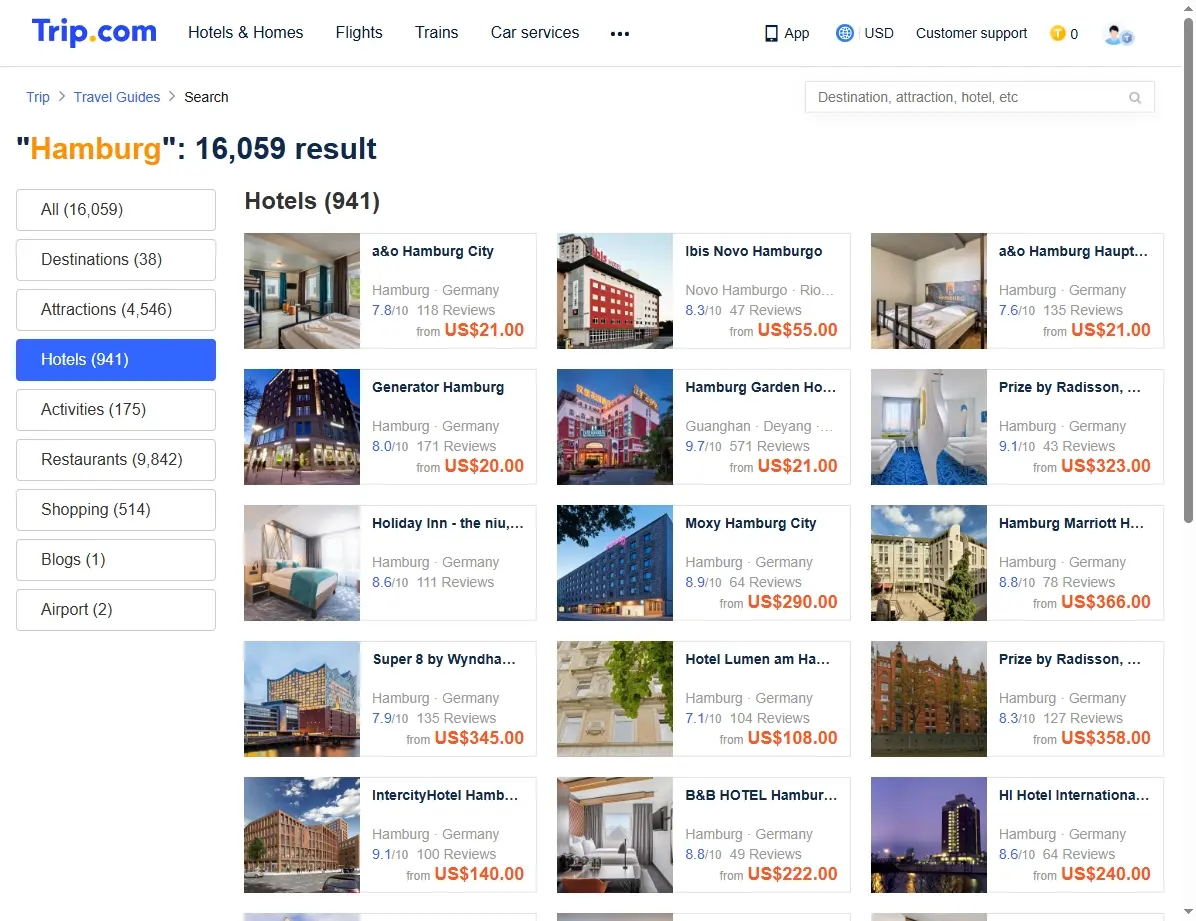
Task: Open a&o Hamburg City thumbnail
Action: pyautogui.click(x=302, y=291)
